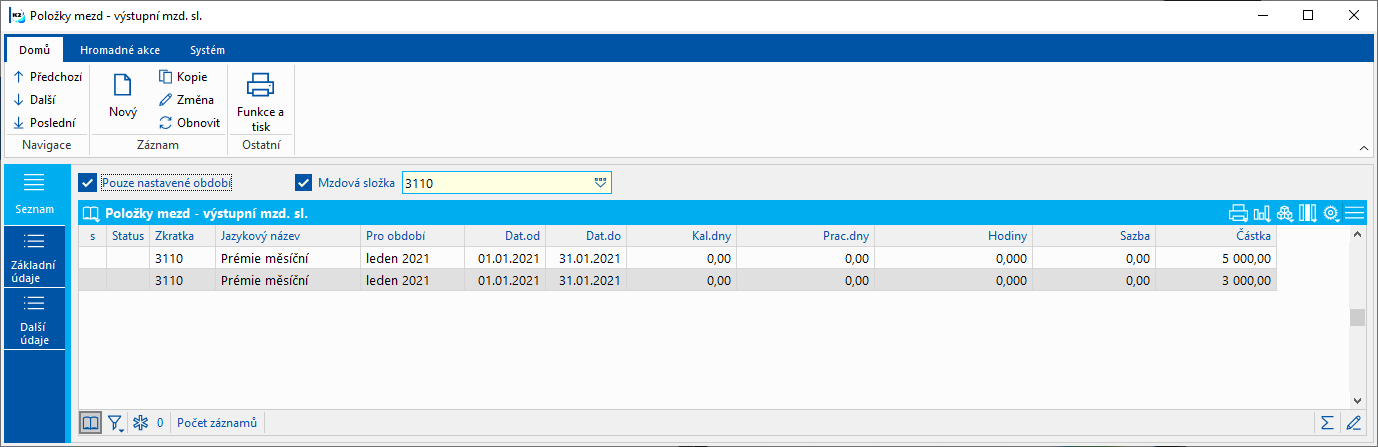Collapse the ribbon with chevron
The width and height of the screenshot is (1378, 447).
[x=1362, y=148]
